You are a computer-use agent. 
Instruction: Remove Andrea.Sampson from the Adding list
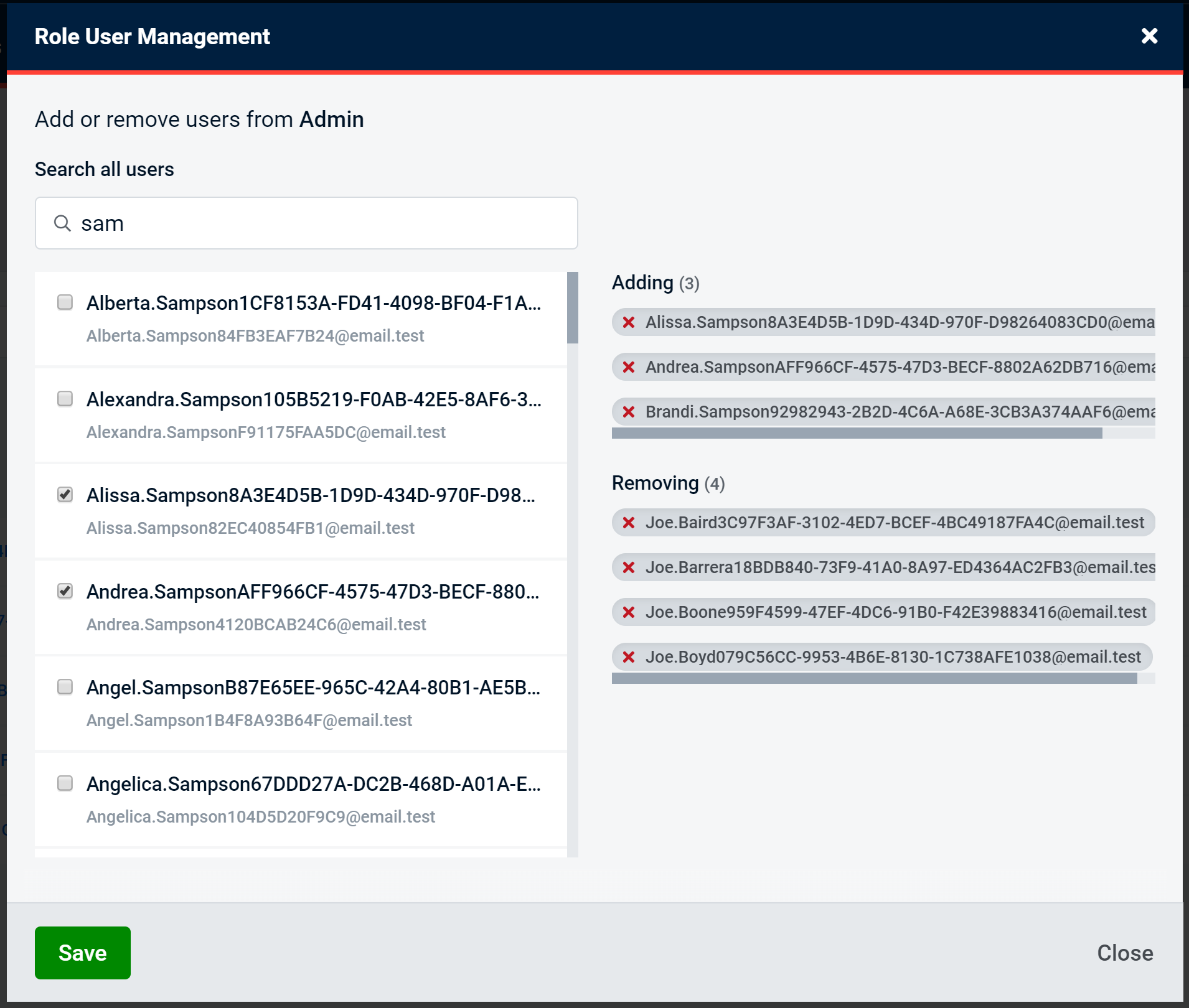pos(627,367)
